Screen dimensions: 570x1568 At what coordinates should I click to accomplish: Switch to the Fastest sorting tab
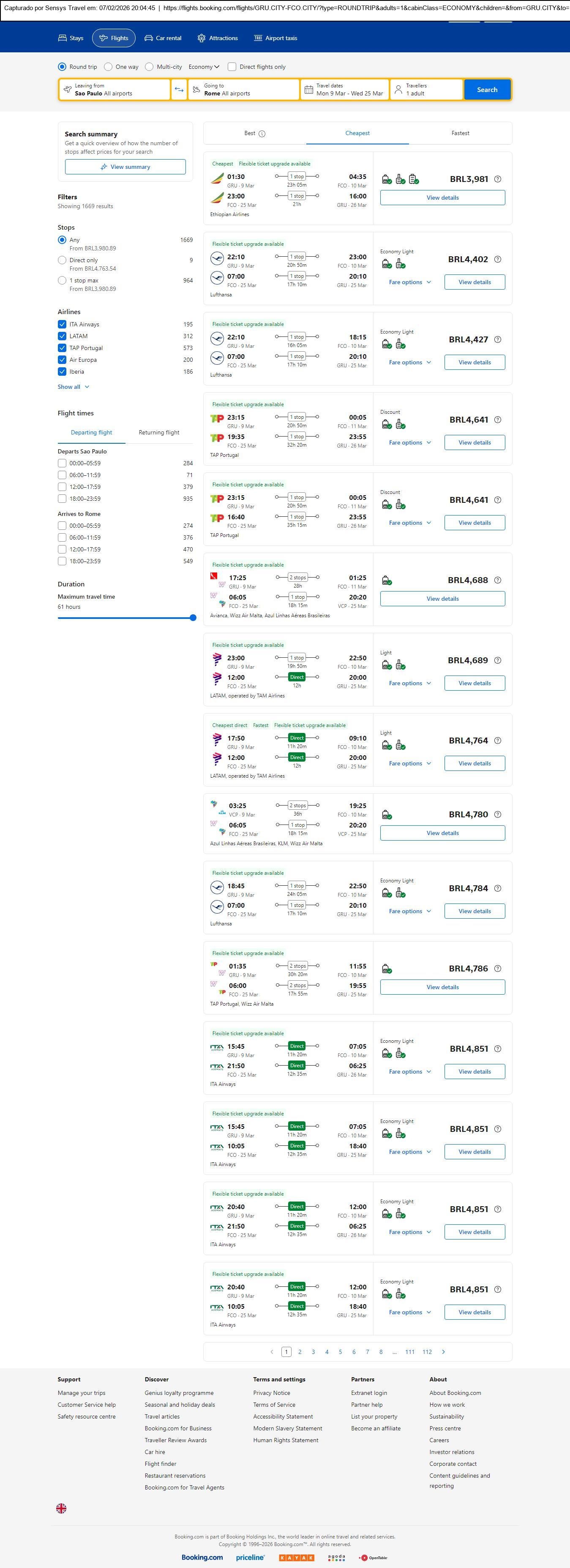(460, 133)
